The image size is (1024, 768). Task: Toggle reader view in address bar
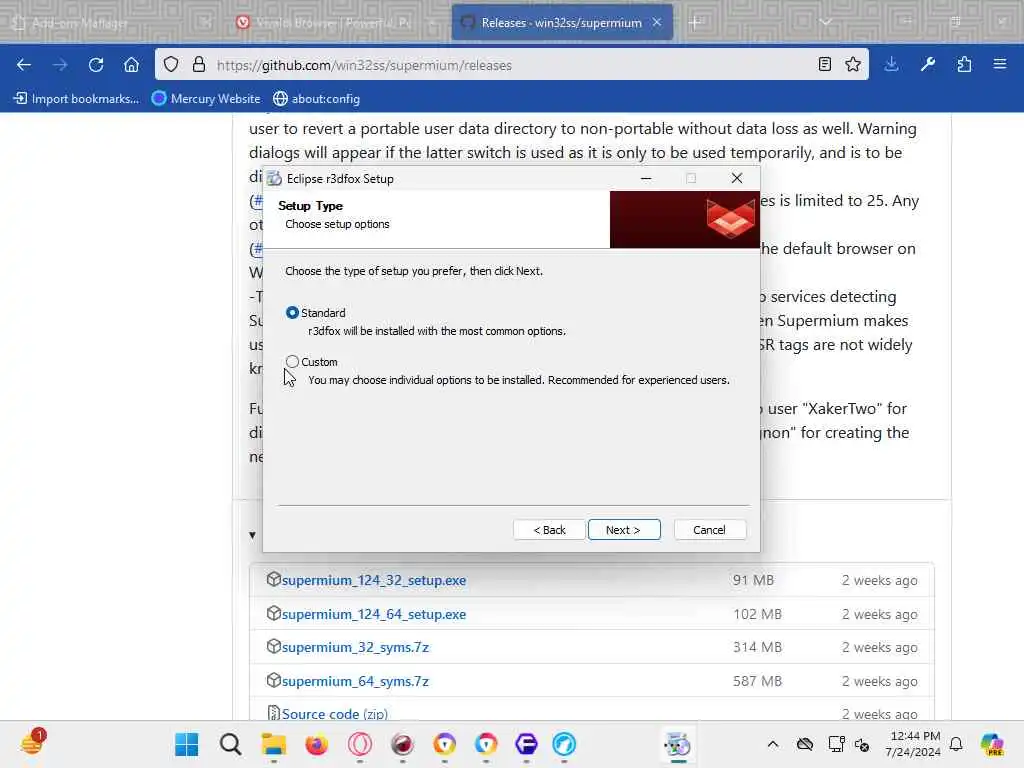coord(825,64)
